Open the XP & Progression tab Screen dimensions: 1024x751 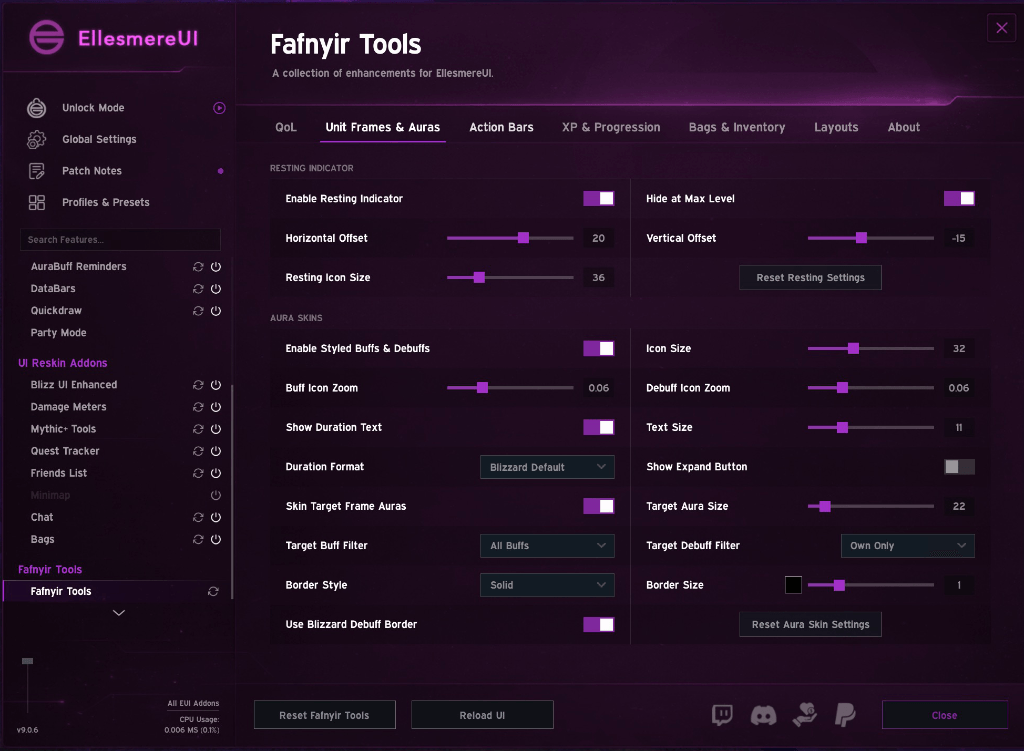[x=611, y=127]
